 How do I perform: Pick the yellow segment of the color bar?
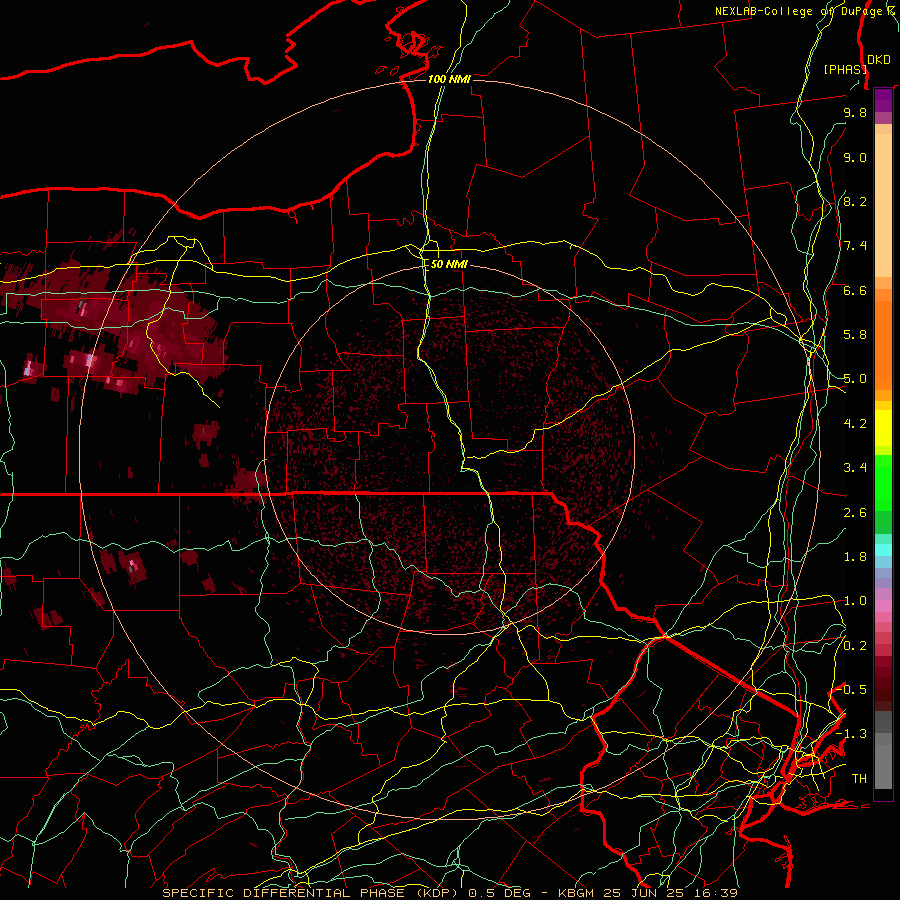tap(883, 428)
